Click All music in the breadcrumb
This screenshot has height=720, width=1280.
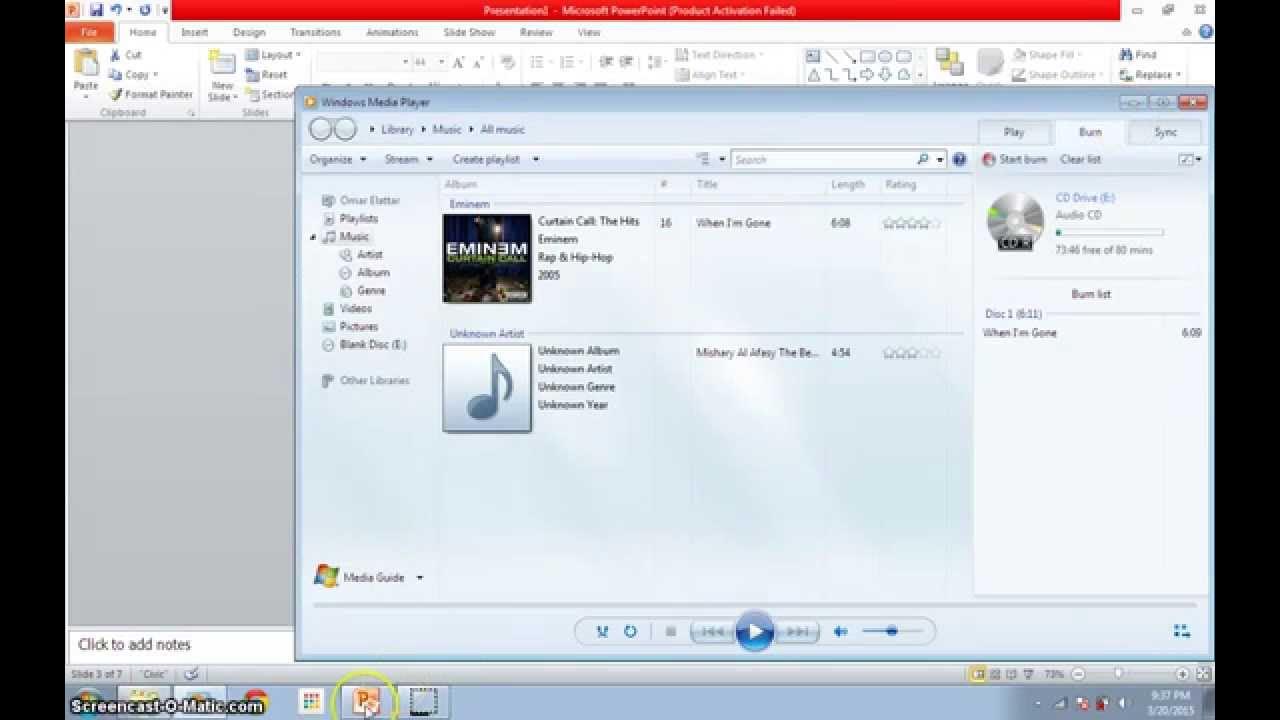point(502,130)
